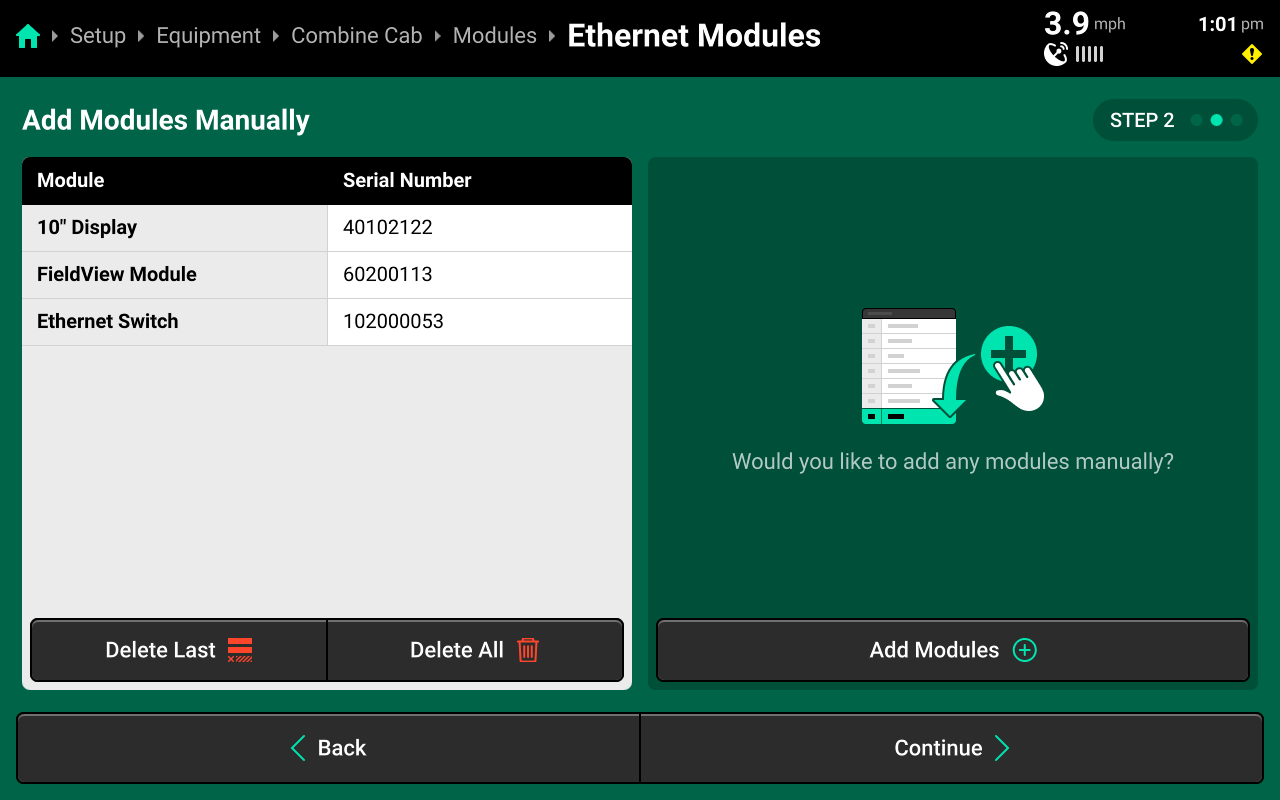Tap the Continue right chevron arrow
Viewport: 1280px width, 800px height.
coord(1002,748)
